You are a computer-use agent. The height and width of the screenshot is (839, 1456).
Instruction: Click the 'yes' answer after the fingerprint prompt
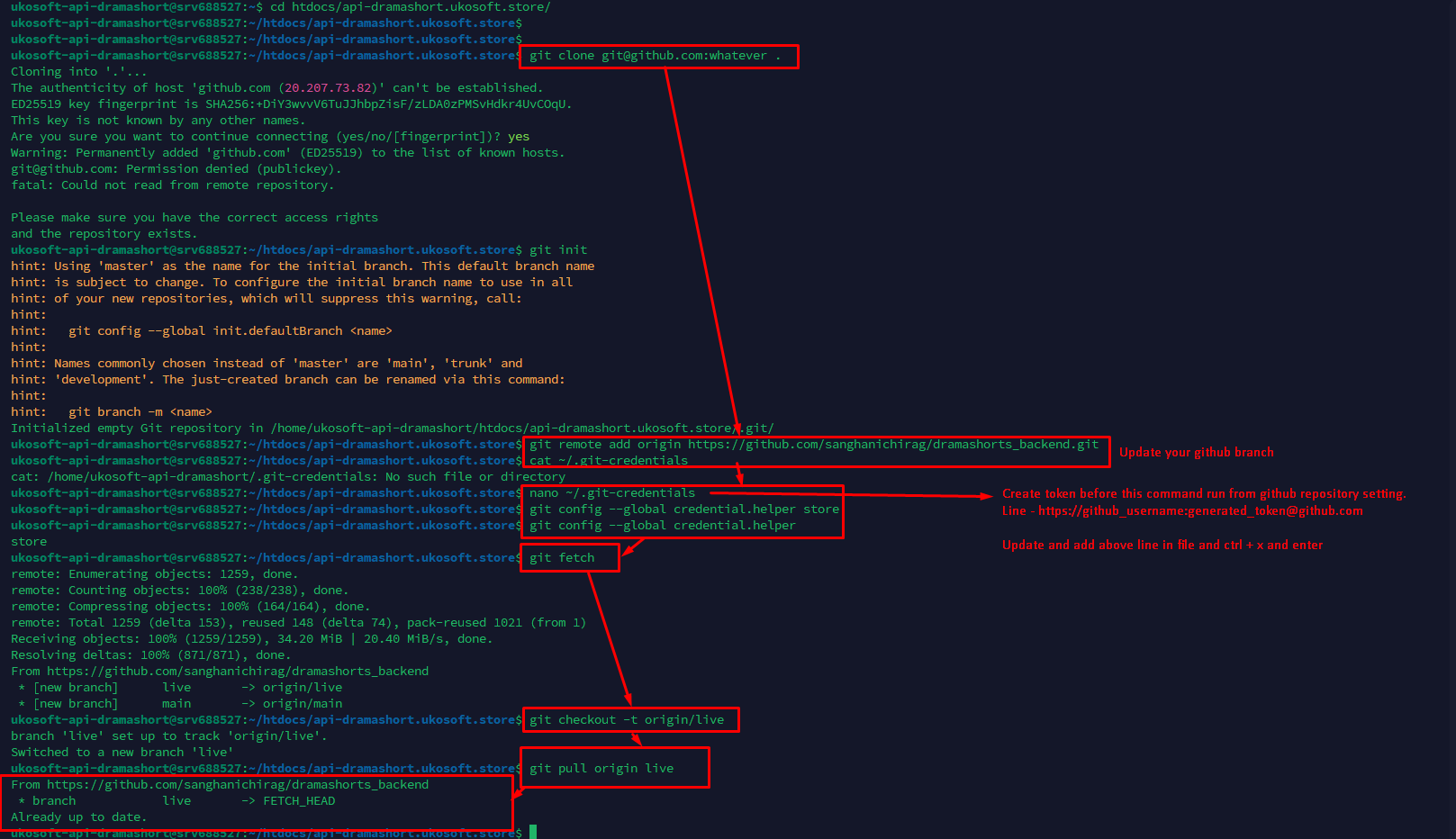[519, 137]
